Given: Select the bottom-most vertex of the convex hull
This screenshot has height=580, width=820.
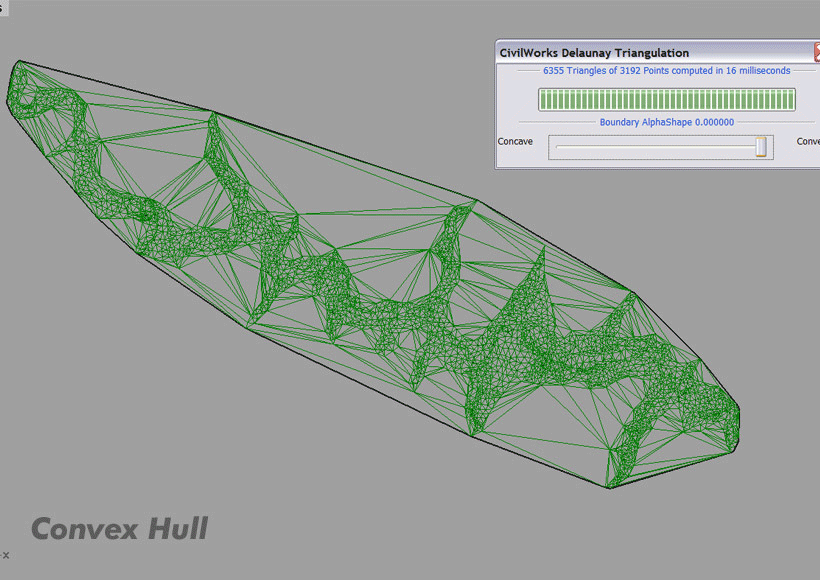Looking at the screenshot, I should pyautogui.click(x=610, y=488).
